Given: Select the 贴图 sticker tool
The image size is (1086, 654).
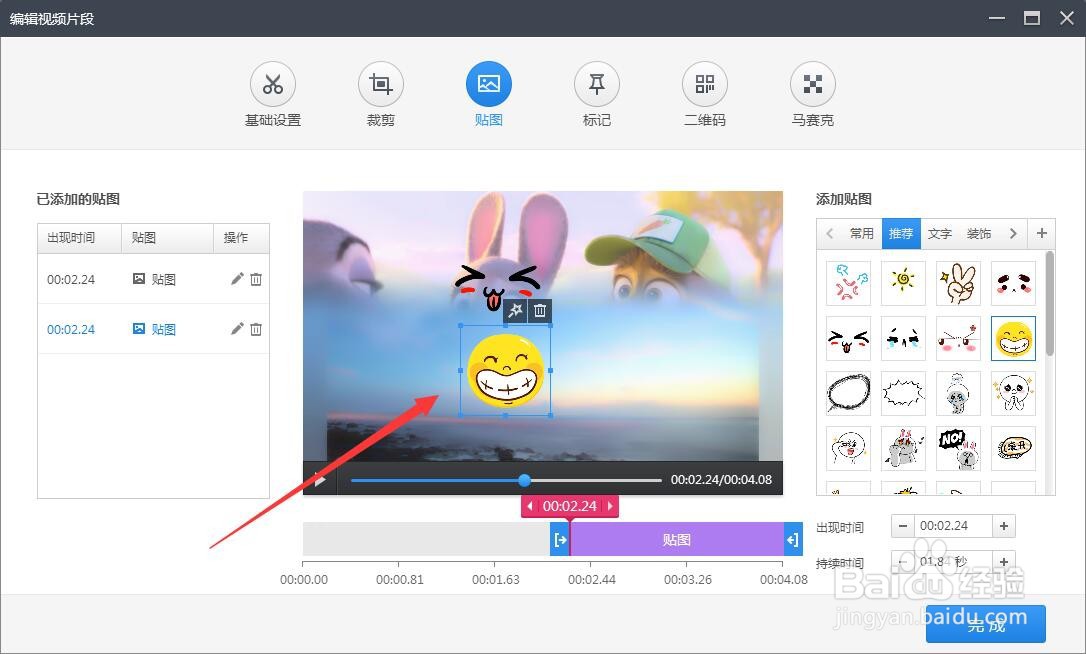Looking at the screenshot, I should tap(489, 85).
